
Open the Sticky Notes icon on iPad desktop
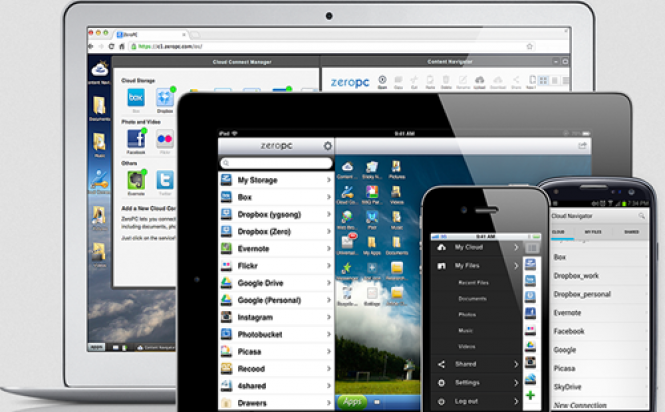click(372, 167)
